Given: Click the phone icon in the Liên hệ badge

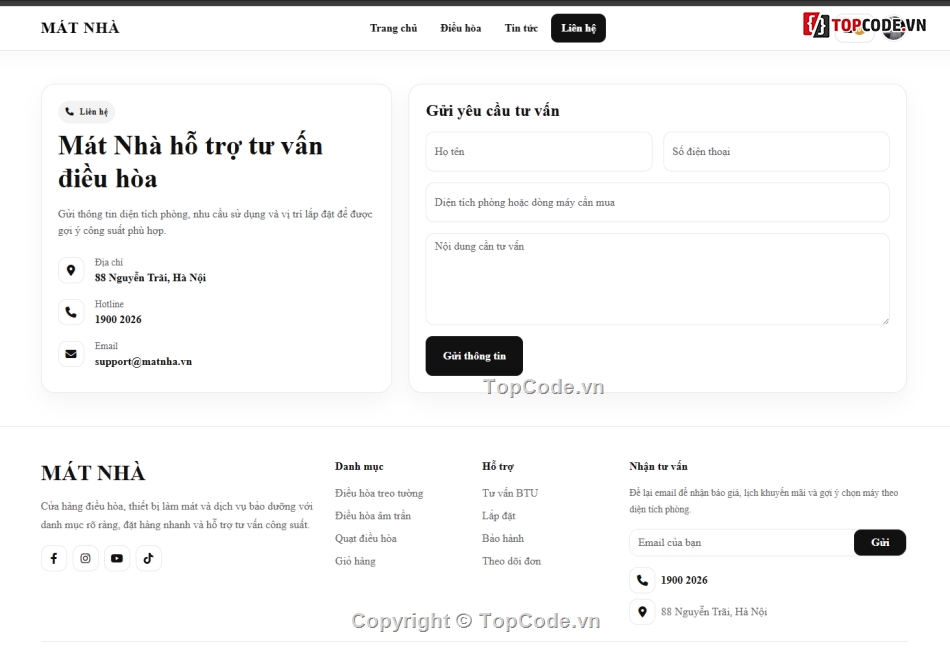Looking at the screenshot, I should (70, 111).
